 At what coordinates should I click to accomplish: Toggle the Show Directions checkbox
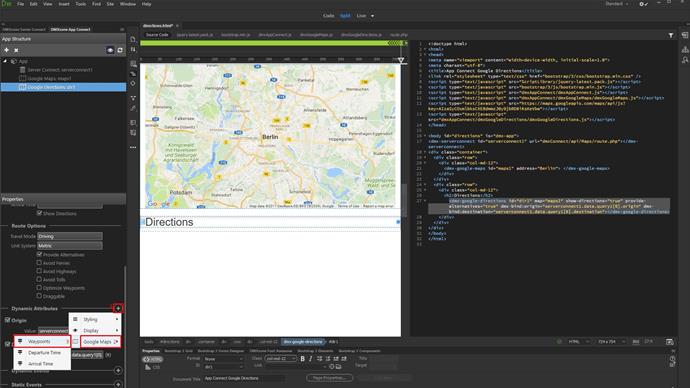click(39, 213)
